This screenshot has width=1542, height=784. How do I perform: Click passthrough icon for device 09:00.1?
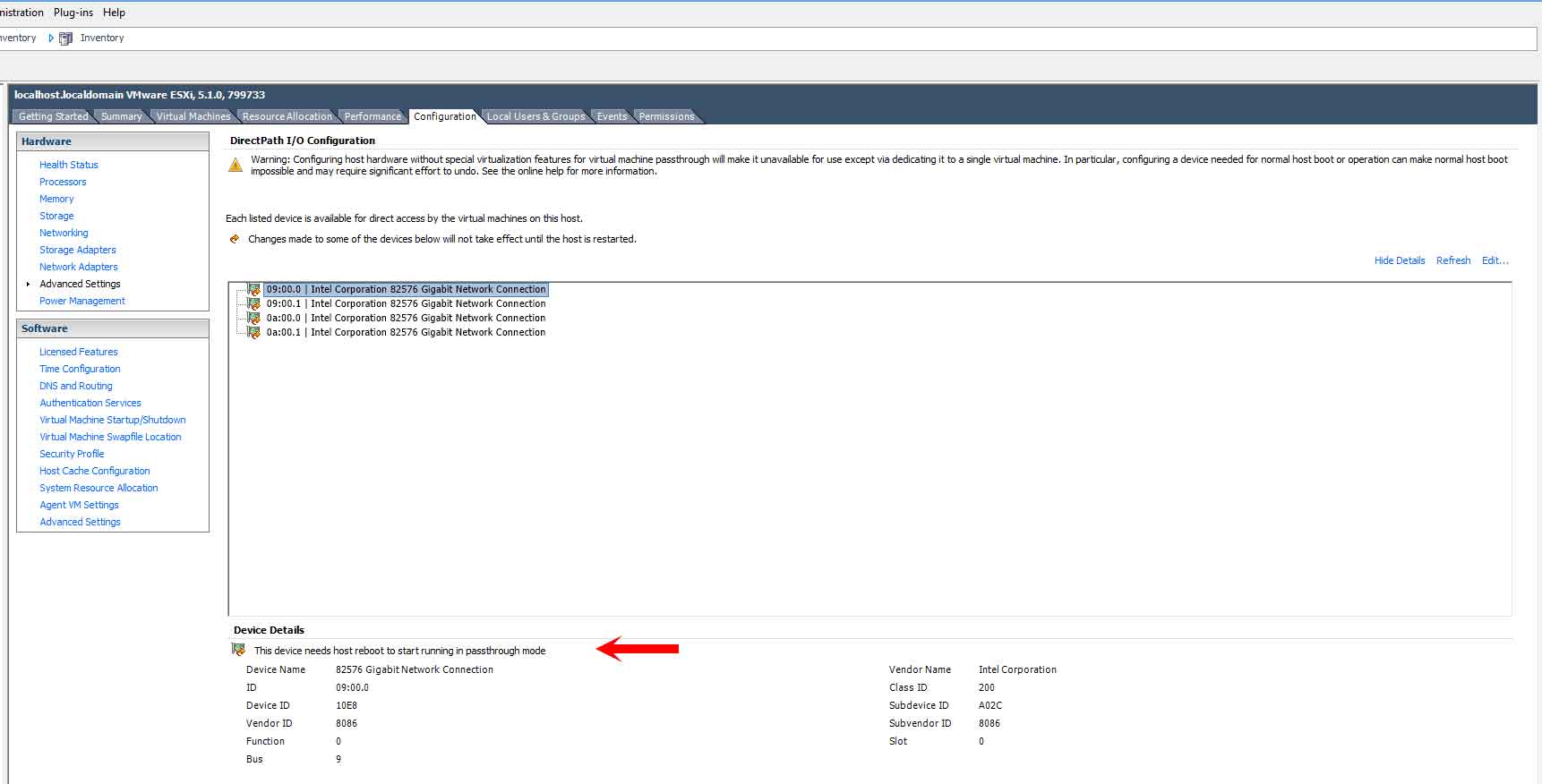point(254,303)
